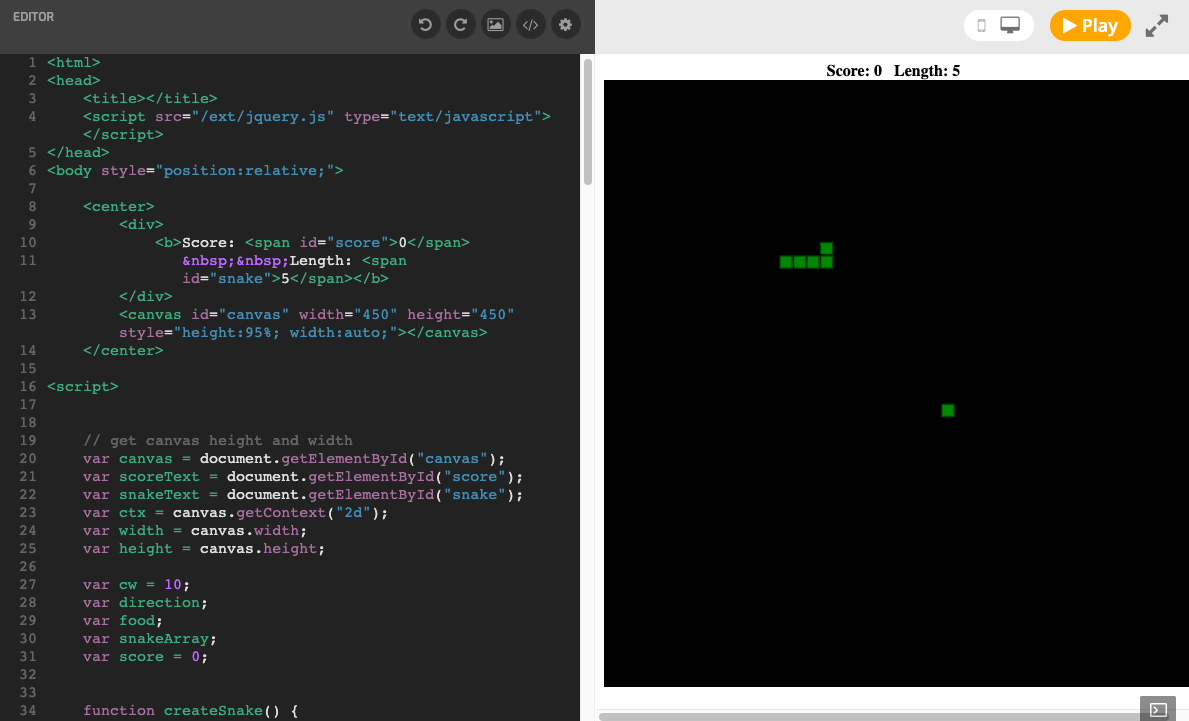Screen dimensions: 1189x721
Task: Switch preview to desktop view
Action: (x=1010, y=26)
